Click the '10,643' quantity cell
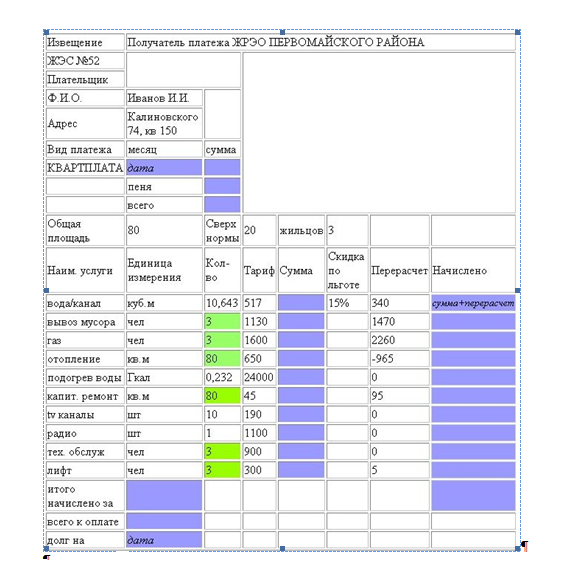The height and width of the screenshot is (570, 585). pyautogui.click(x=222, y=303)
